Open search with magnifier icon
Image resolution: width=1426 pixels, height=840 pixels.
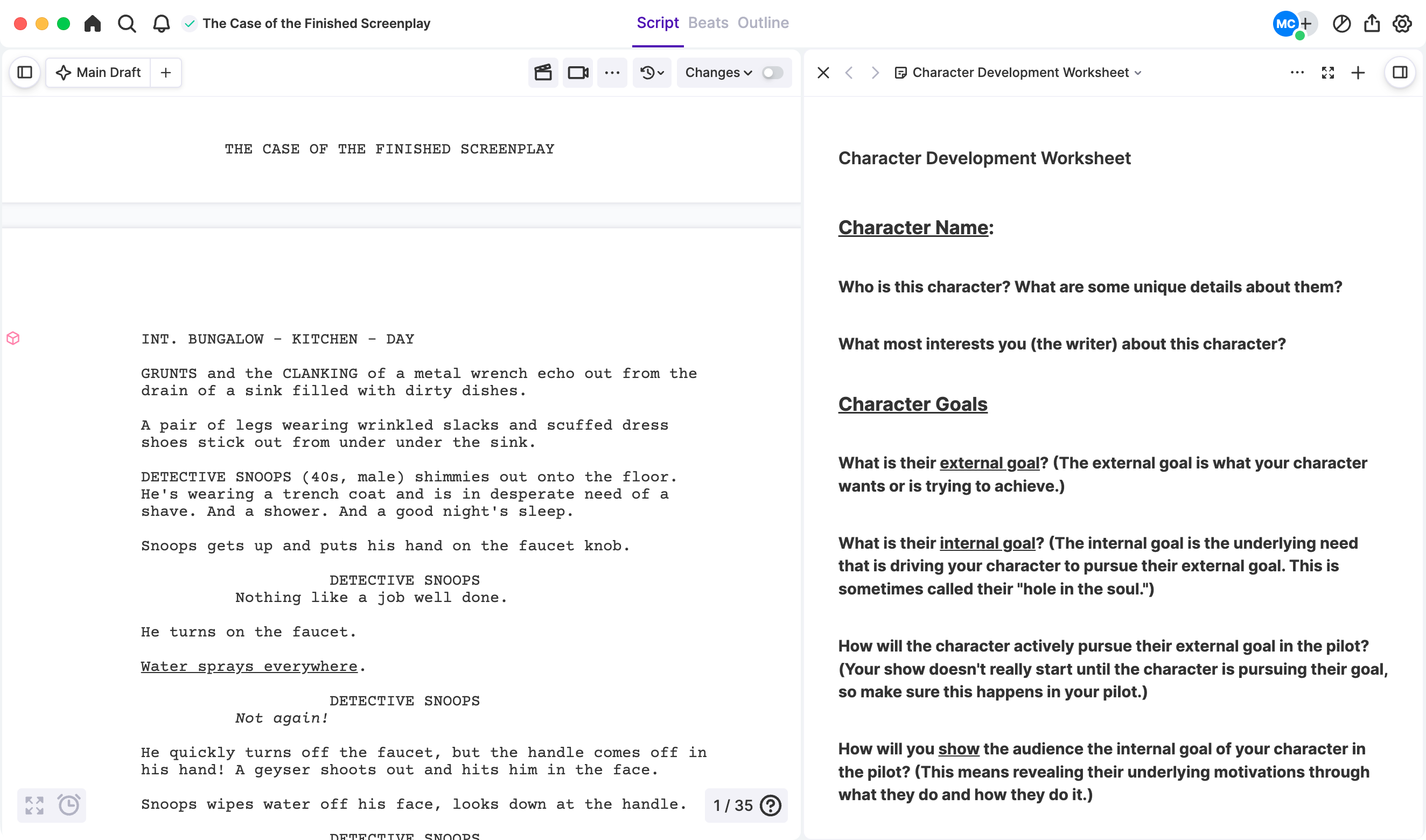(x=127, y=23)
